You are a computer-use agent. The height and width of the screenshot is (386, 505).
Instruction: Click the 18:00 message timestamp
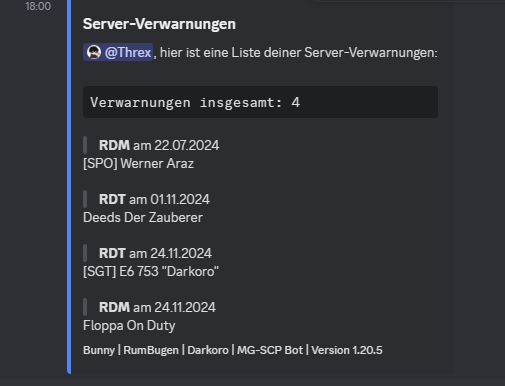click(x=38, y=6)
